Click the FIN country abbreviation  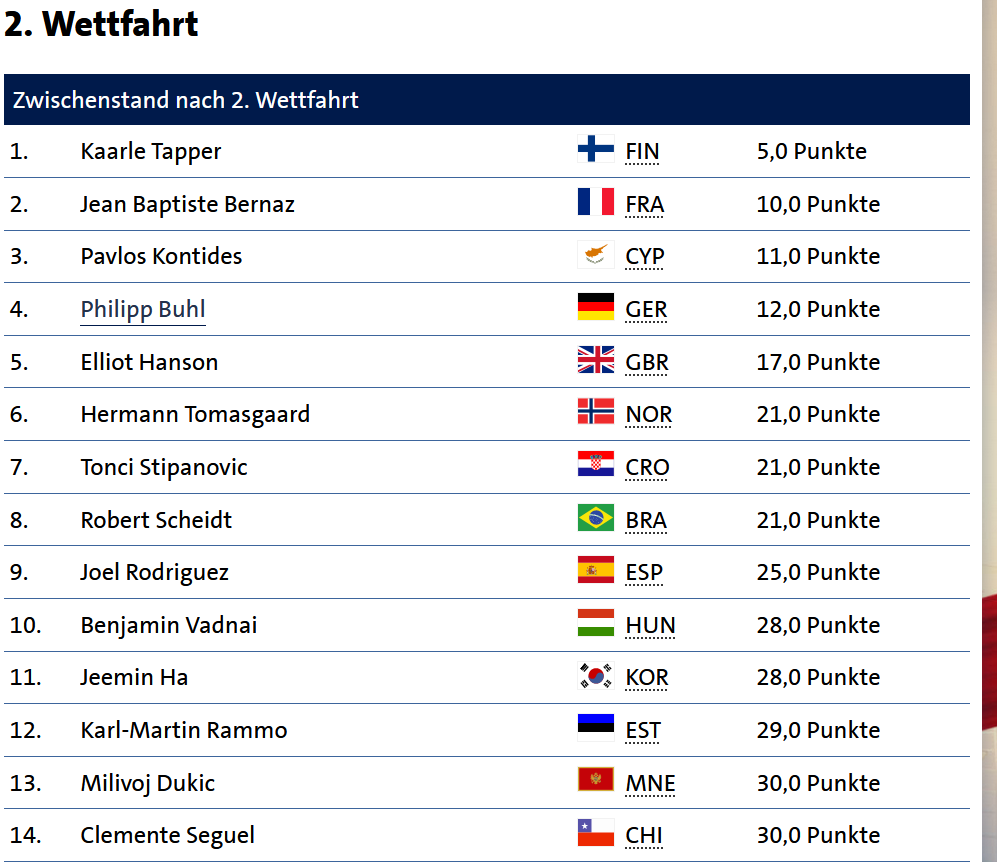[x=642, y=152]
